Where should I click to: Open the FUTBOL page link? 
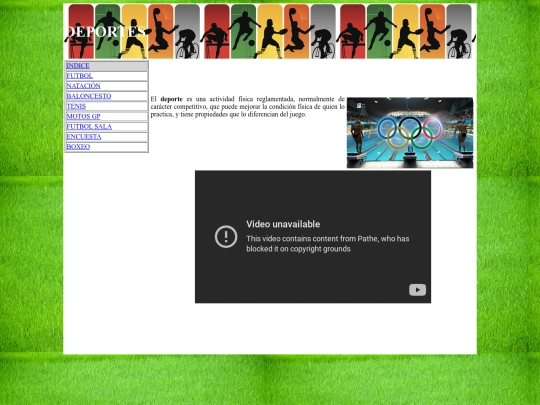(80, 76)
